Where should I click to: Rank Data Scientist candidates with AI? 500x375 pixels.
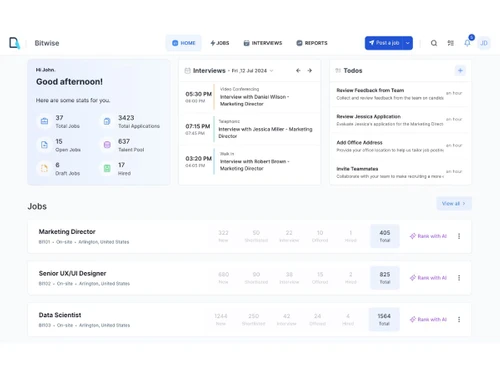pyautogui.click(x=428, y=319)
